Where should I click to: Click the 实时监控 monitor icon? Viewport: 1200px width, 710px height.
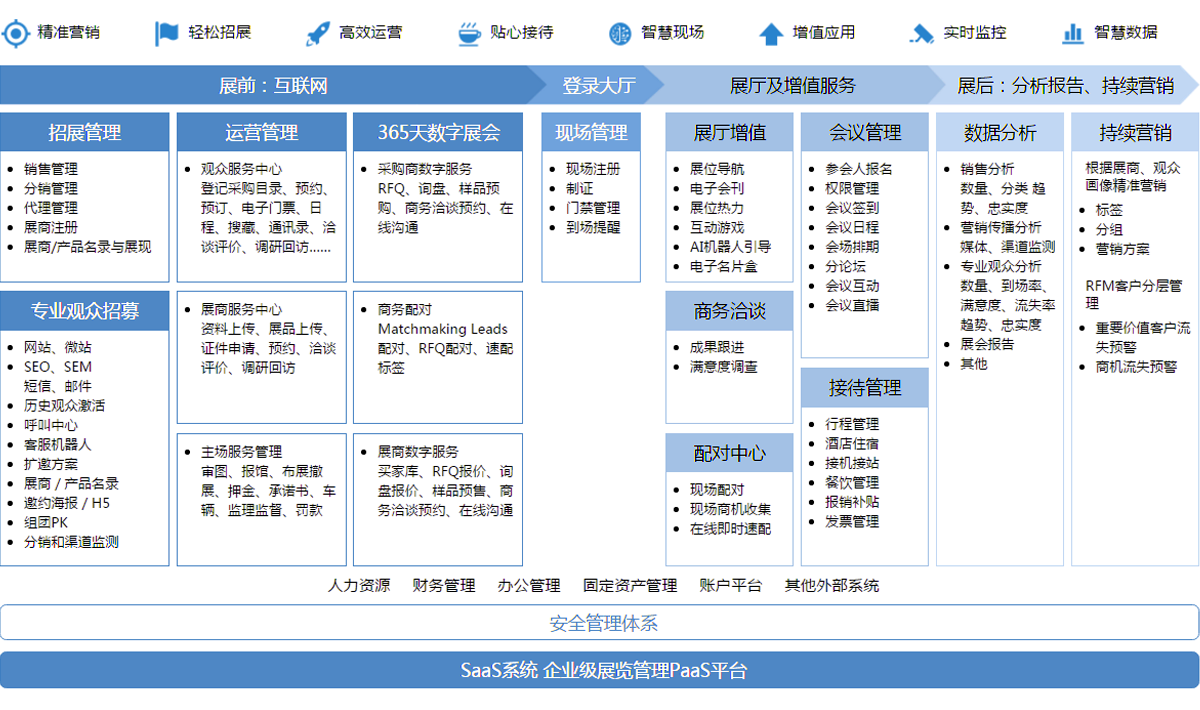(921, 34)
